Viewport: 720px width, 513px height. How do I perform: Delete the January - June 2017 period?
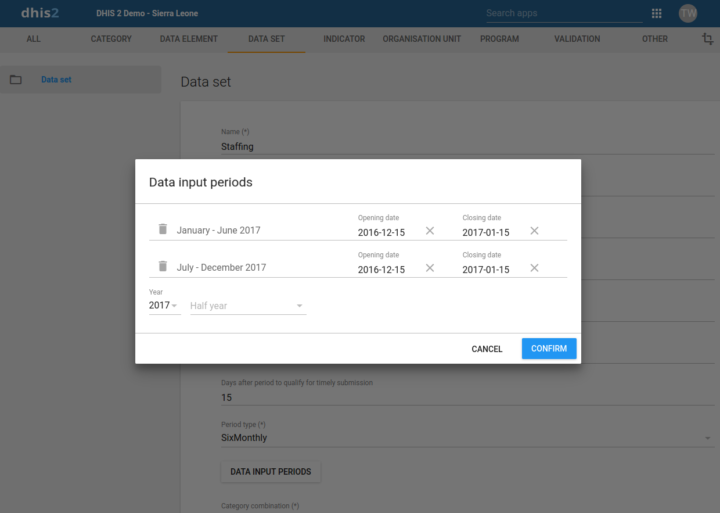163,229
